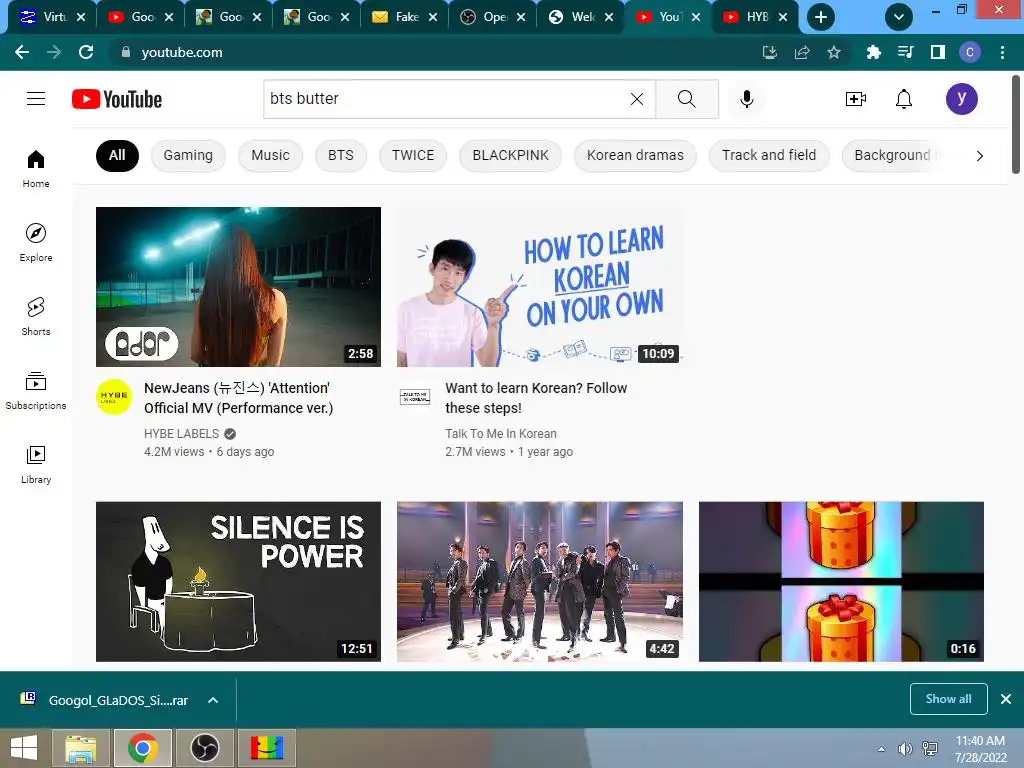
Task: Click the page vertical scrollbar
Action: [1016, 124]
